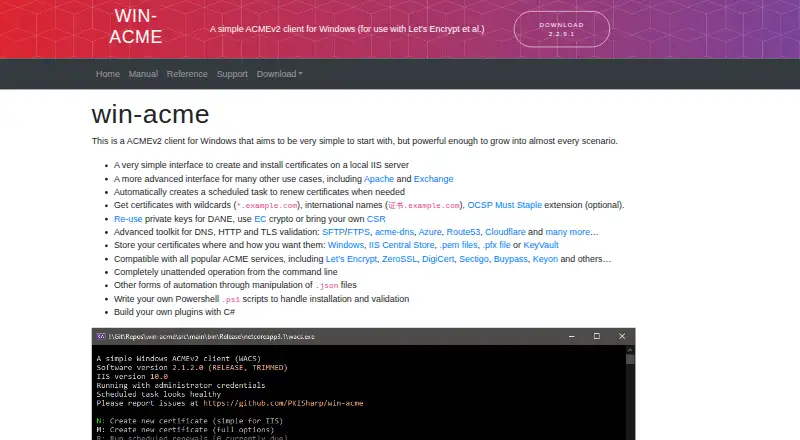Click the header tagline about ACMEv2 client
800x440 pixels.
coord(347,29)
